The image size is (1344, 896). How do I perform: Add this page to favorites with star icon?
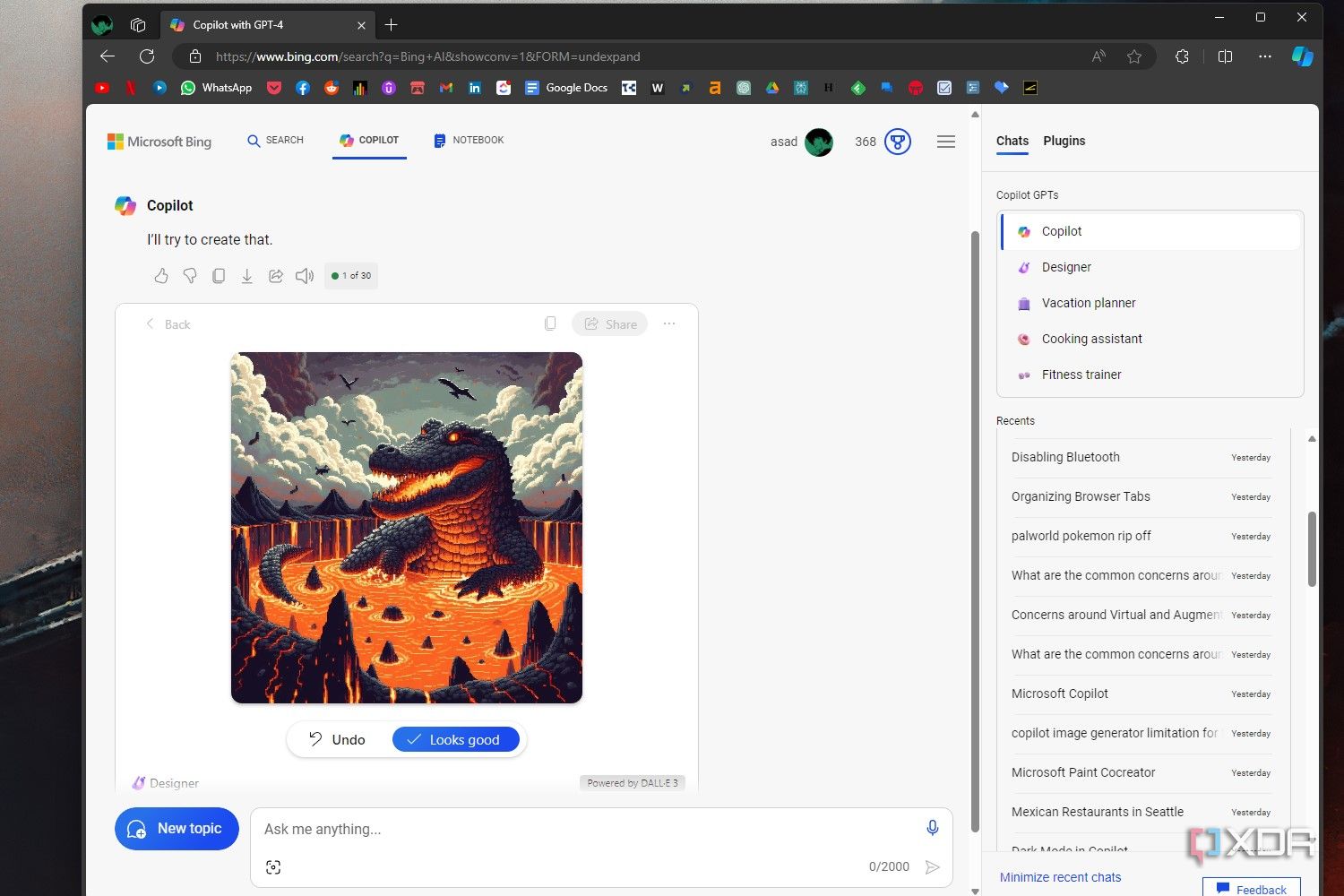pos(1134,56)
